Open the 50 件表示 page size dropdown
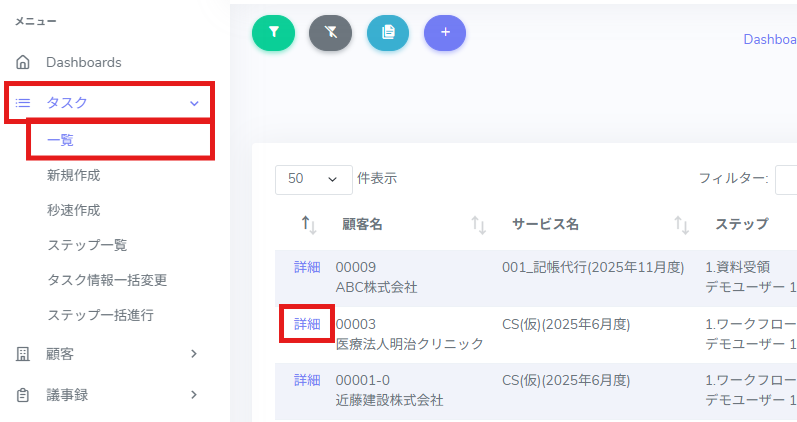The height and width of the screenshot is (422, 797). point(313,179)
